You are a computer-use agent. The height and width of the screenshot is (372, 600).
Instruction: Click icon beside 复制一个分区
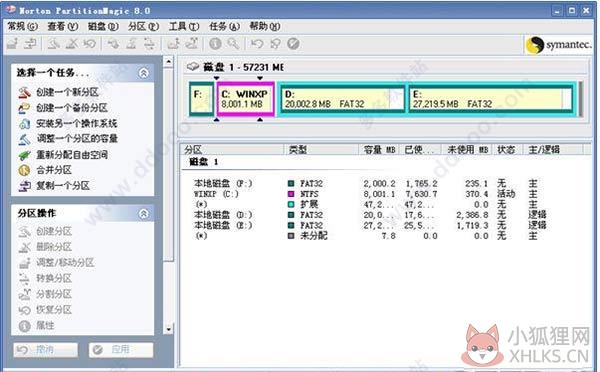[x=24, y=186]
